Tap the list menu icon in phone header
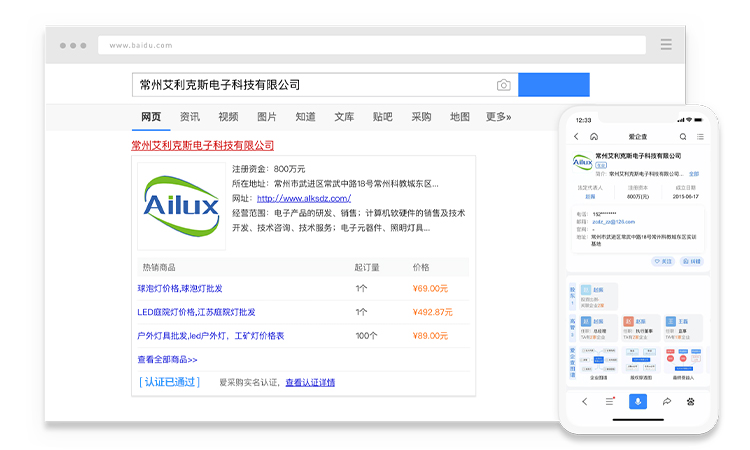The height and width of the screenshot is (450, 750). 700,136
